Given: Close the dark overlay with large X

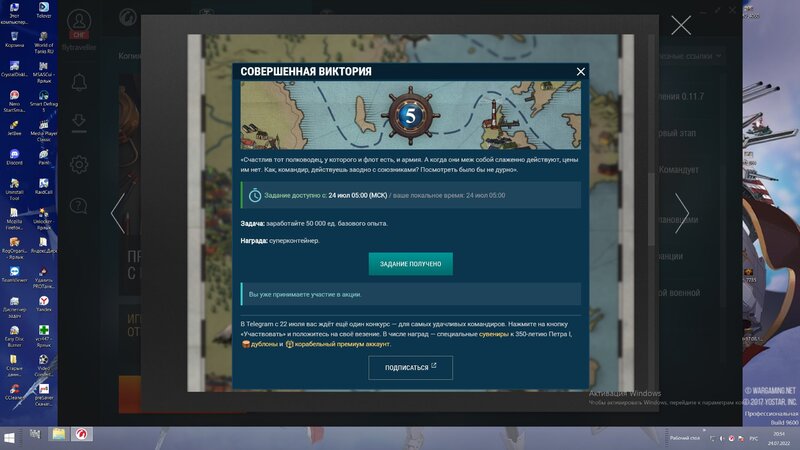Looking at the screenshot, I should (x=681, y=25).
